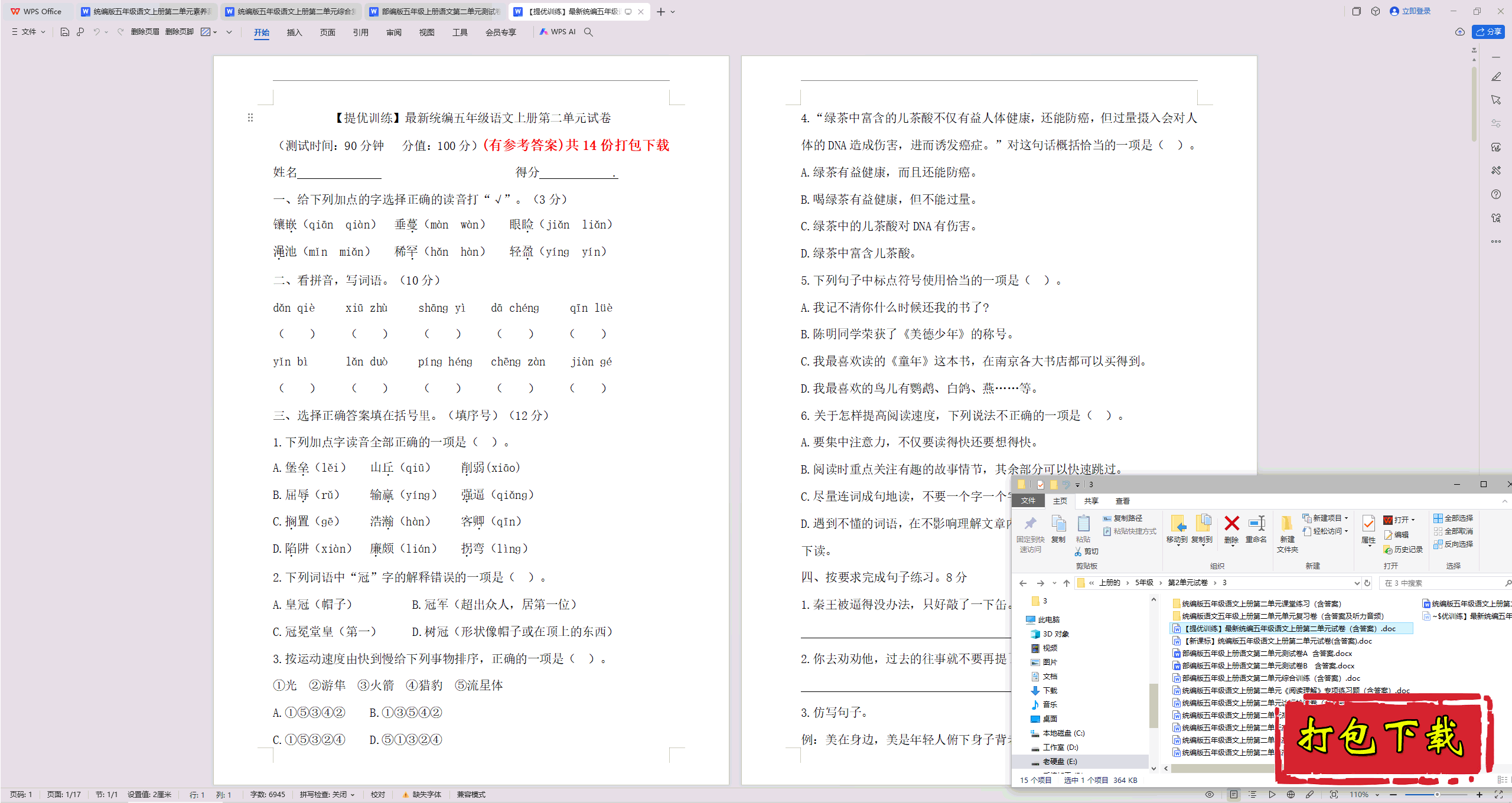Click the eye protection mode icon
Image resolution: width=1512 pixels, height=803 pixels.
[1210, 795]
